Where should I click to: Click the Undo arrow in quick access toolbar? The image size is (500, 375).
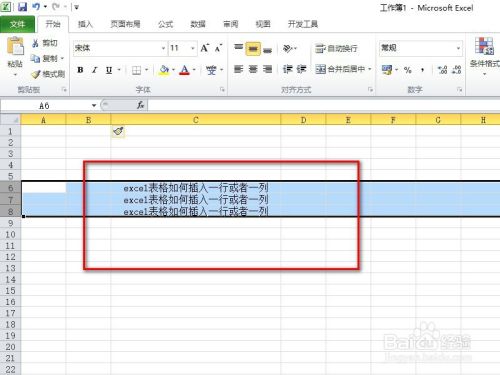point(36,7)
